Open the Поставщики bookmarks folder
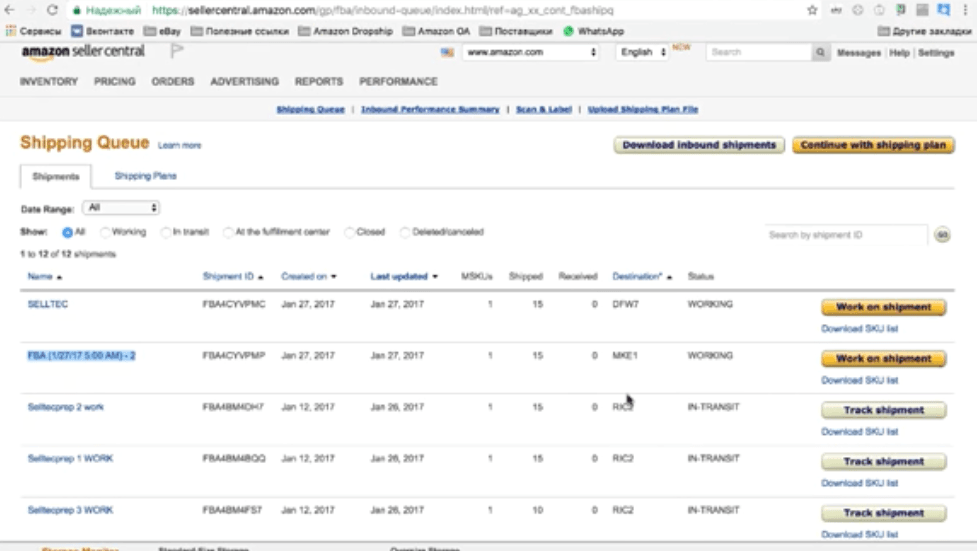 click(x=516, y=31)
